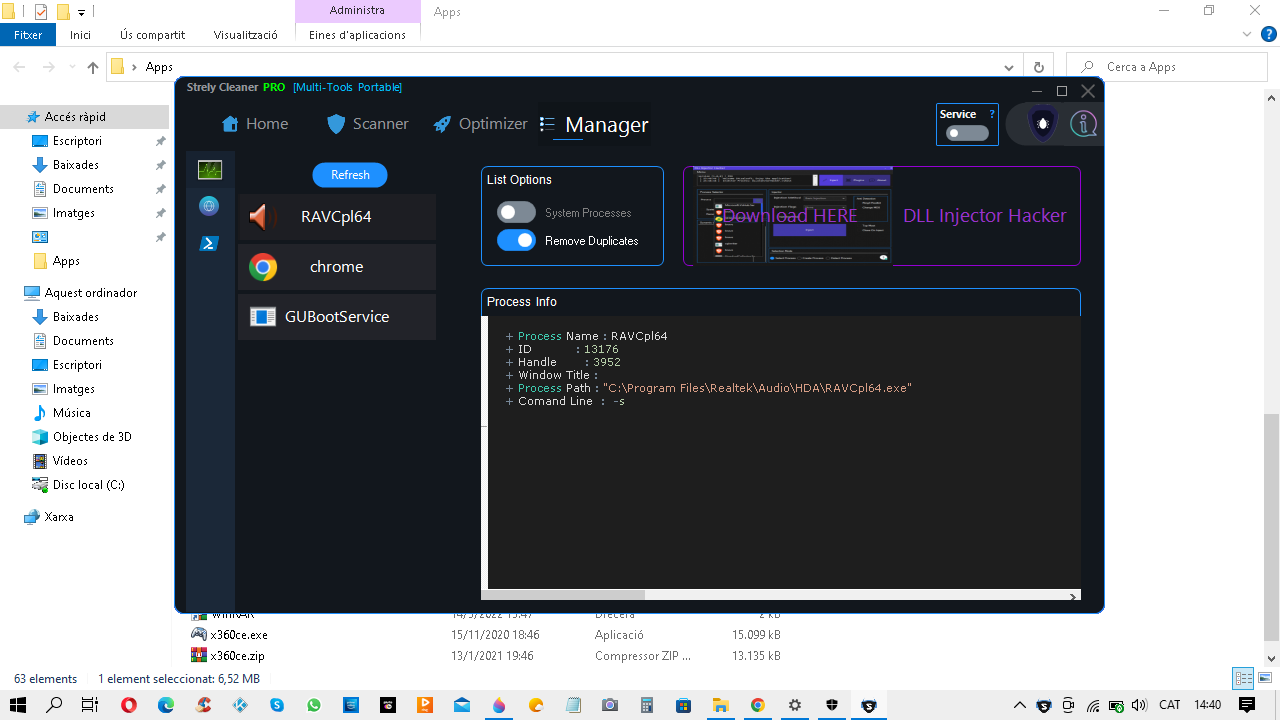Click the volume icon in system tray
The height and width of the screenshot is (720, 1280).
(1139, 705)
